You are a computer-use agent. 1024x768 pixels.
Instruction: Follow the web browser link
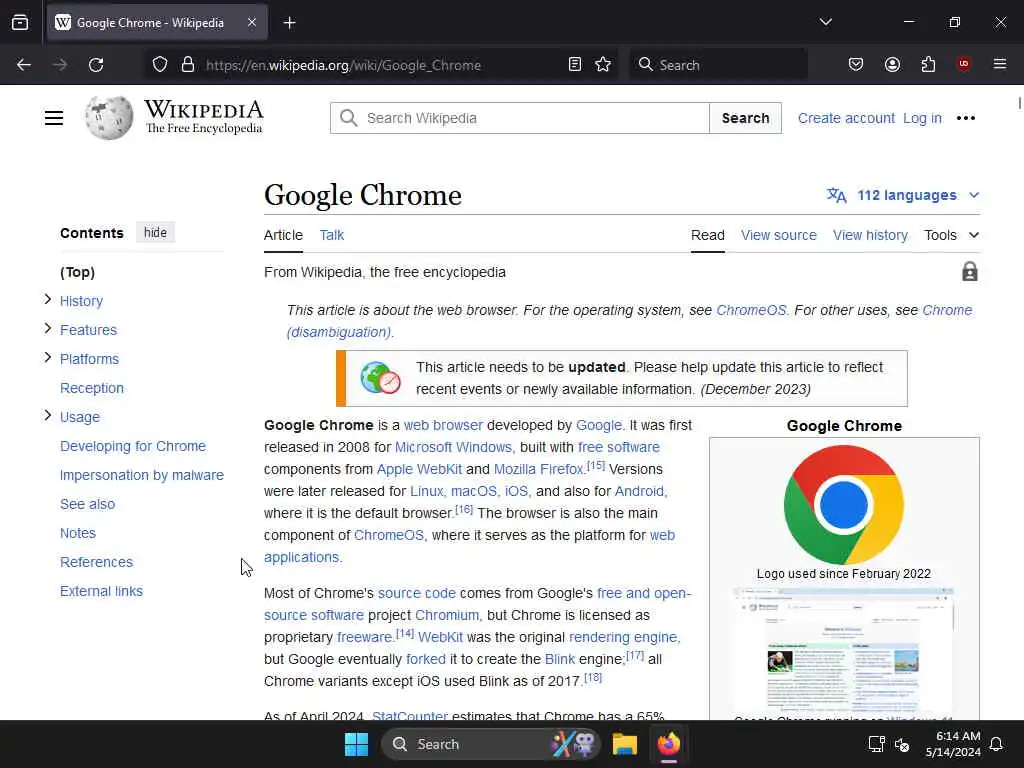(443, 425)
